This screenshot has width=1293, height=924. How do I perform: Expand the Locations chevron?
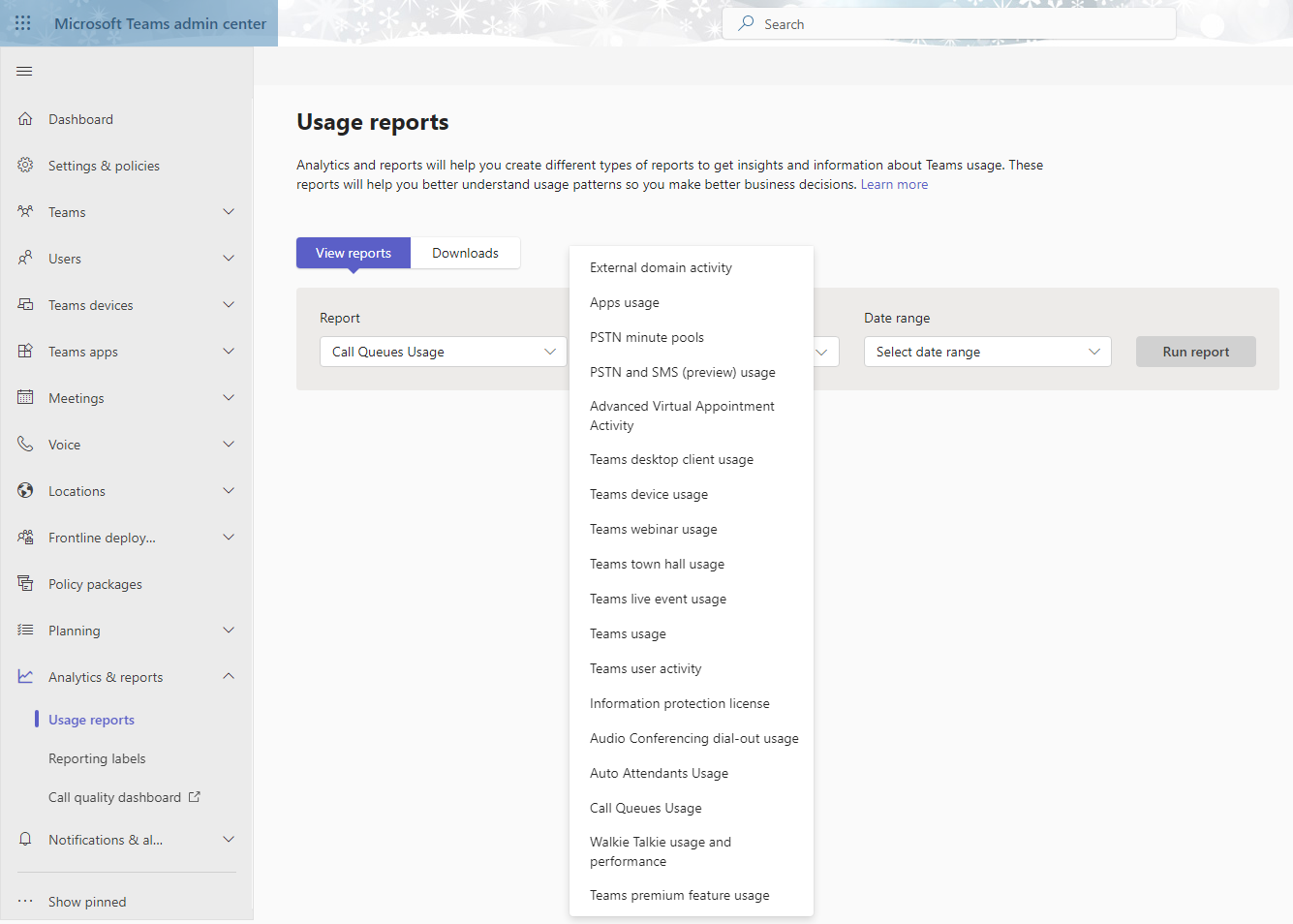coord(229,491)
